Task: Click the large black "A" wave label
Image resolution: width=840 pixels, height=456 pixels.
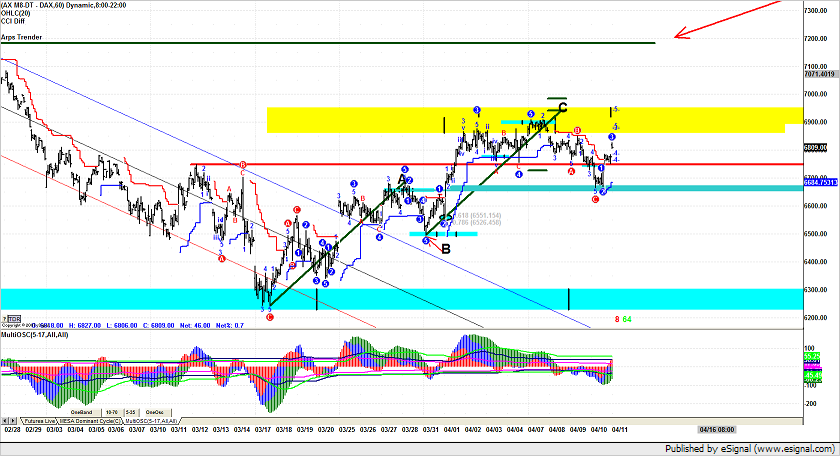Action: point(402,180)
